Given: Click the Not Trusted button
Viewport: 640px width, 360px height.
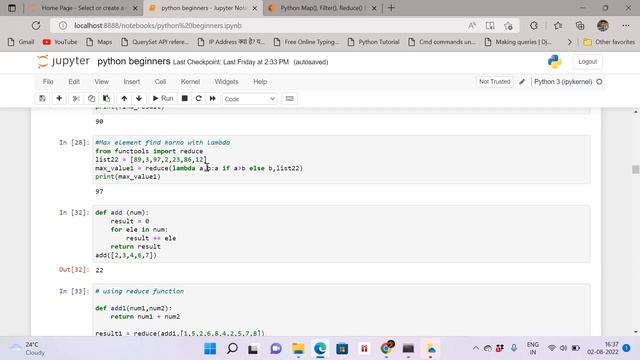Looking at the screenshot, I should [495, 82].
